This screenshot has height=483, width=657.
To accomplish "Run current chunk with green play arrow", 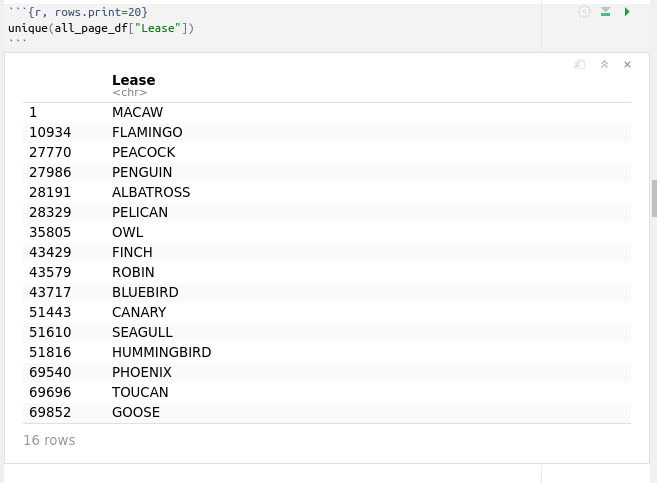I will click(627, 12).
